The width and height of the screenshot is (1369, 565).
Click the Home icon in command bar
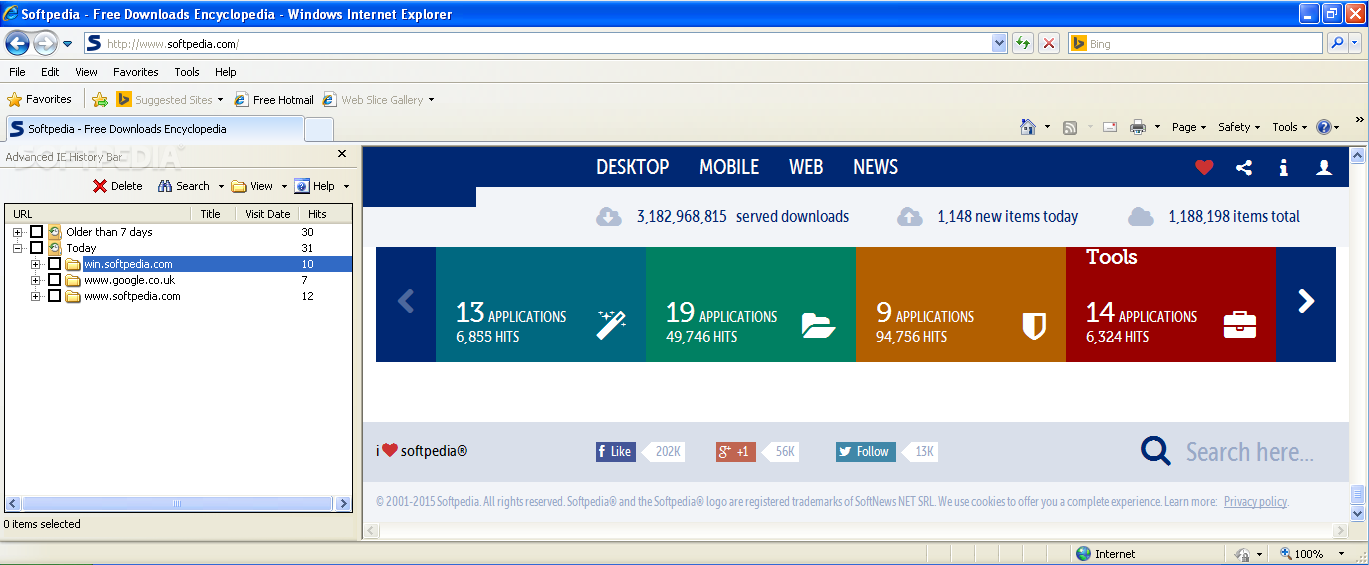coord(1028,127)
